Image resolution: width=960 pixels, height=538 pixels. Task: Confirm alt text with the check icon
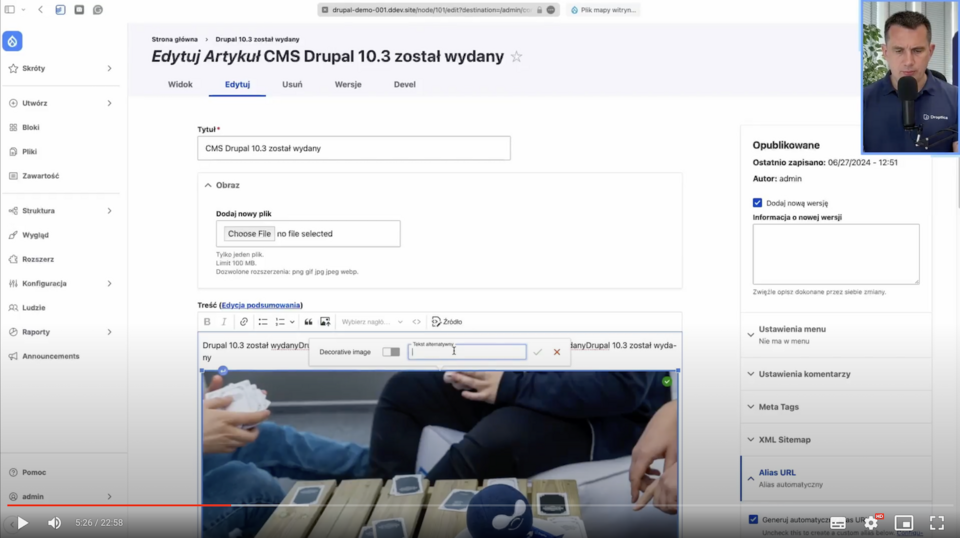click(538, 352)
